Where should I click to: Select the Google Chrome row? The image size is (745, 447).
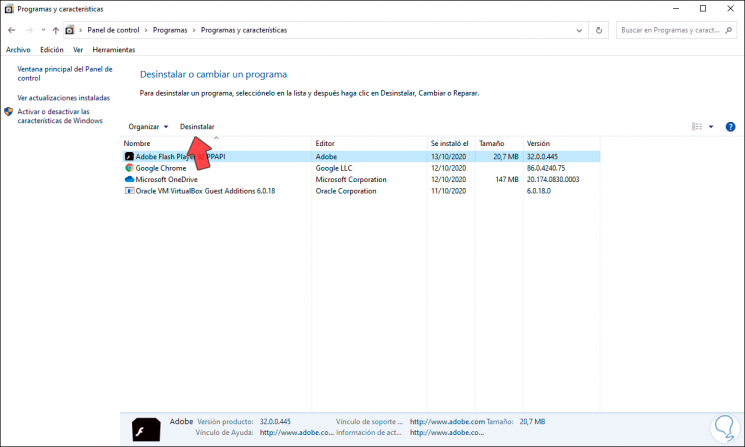click(x=361, y=168)
